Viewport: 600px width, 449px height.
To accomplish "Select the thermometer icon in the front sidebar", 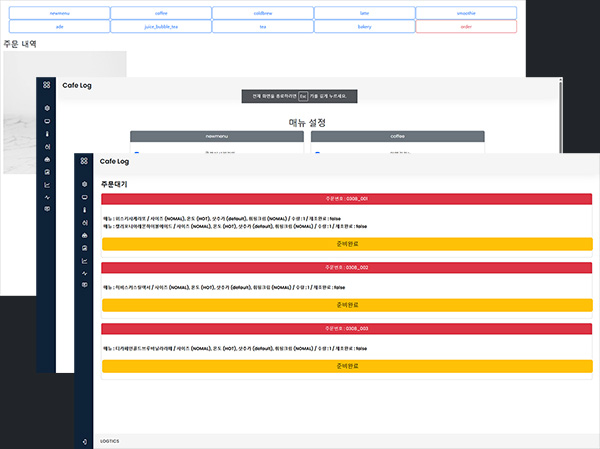I will [x=84, y=210].
